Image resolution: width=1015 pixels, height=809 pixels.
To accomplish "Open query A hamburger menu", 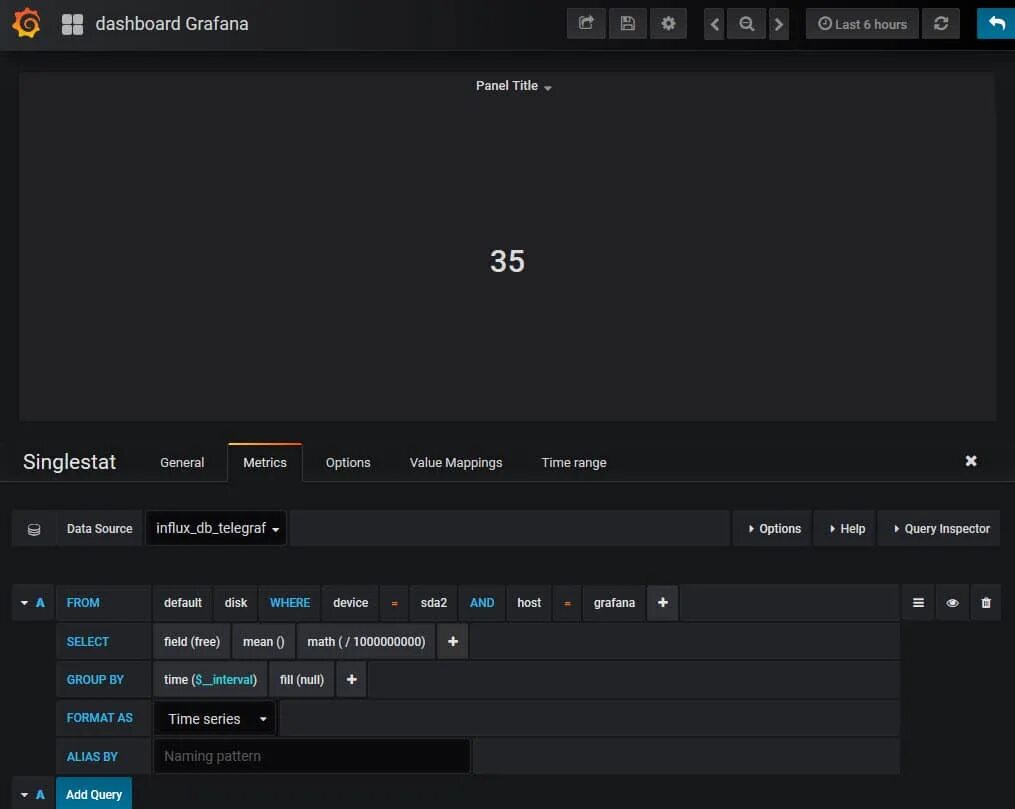I will (x=918, y=603).
